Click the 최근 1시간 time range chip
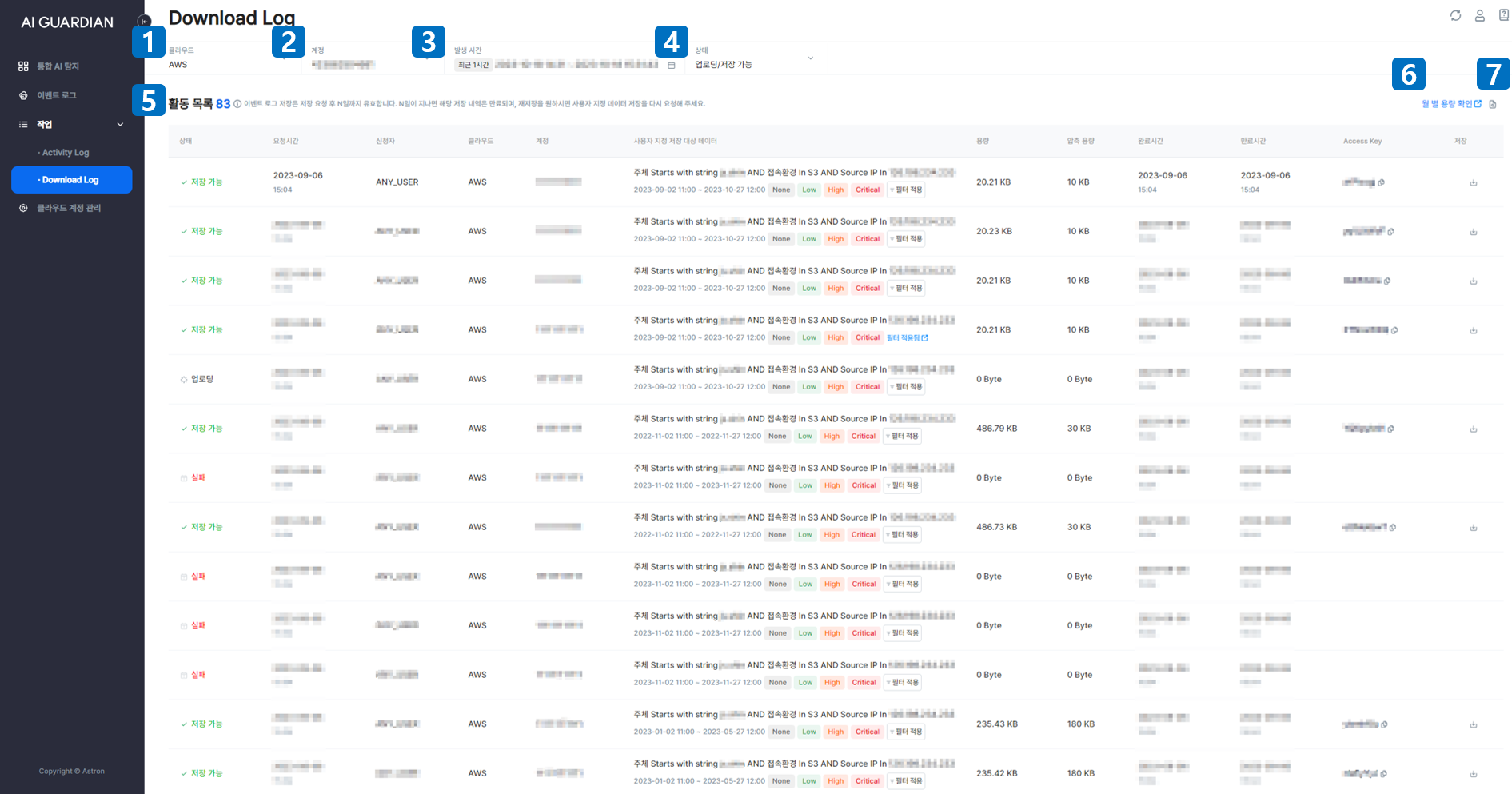 pyautogui.click(x=473, y=65)
